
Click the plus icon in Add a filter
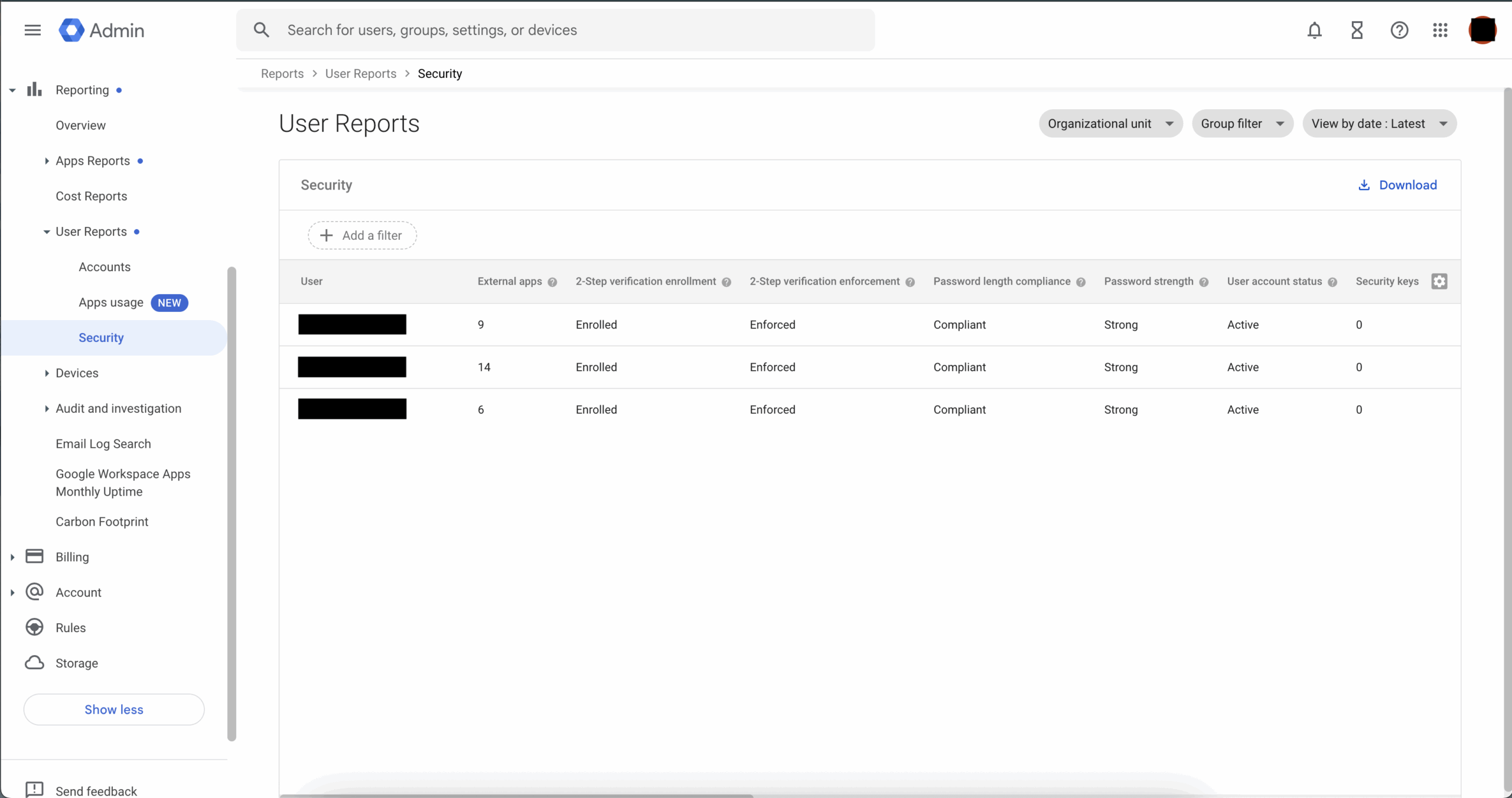[326, 235]
